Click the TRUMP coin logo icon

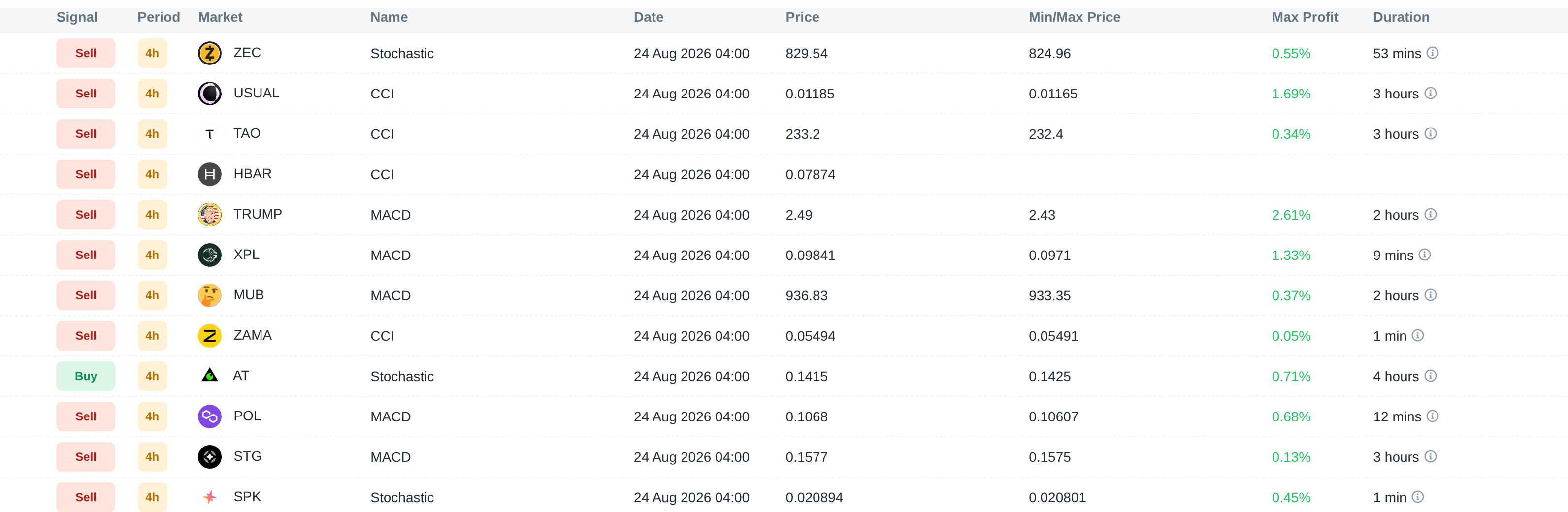coord(209,214)
